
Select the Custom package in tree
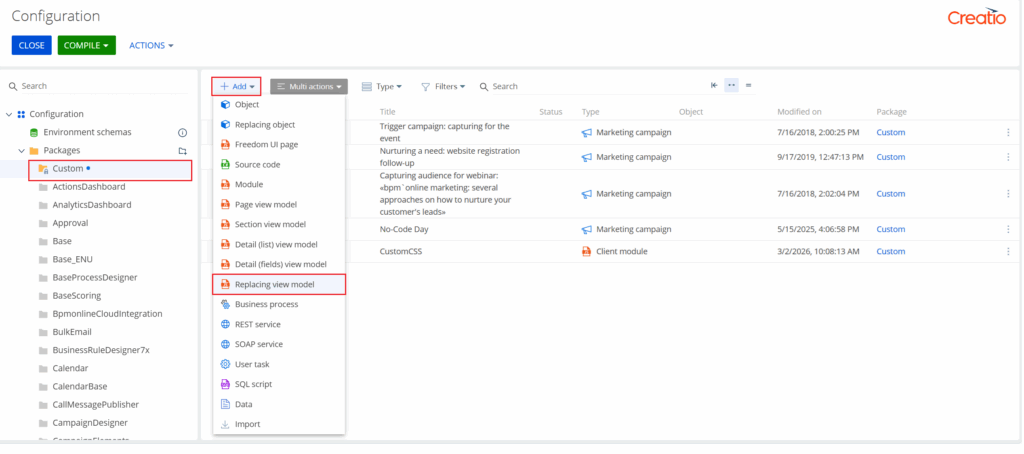tap(68, 168)
